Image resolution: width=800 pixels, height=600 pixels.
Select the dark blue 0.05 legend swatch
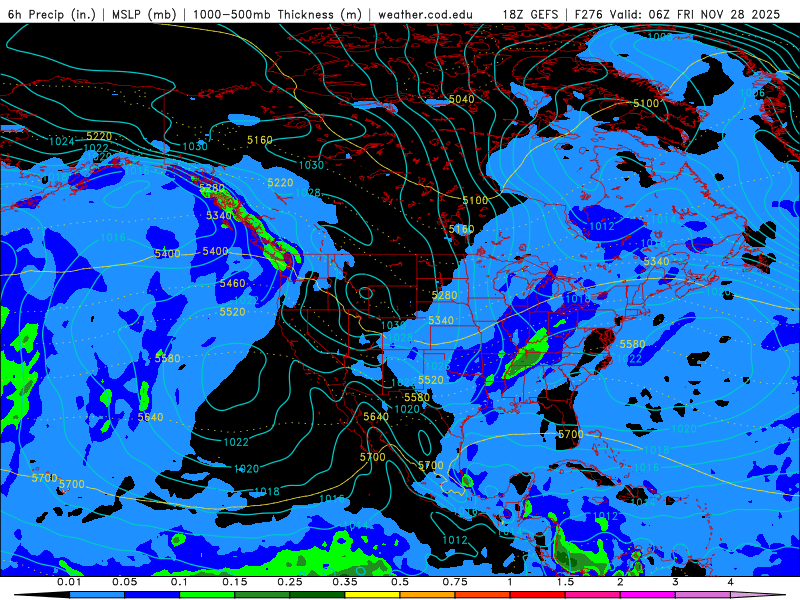(152, 595)
